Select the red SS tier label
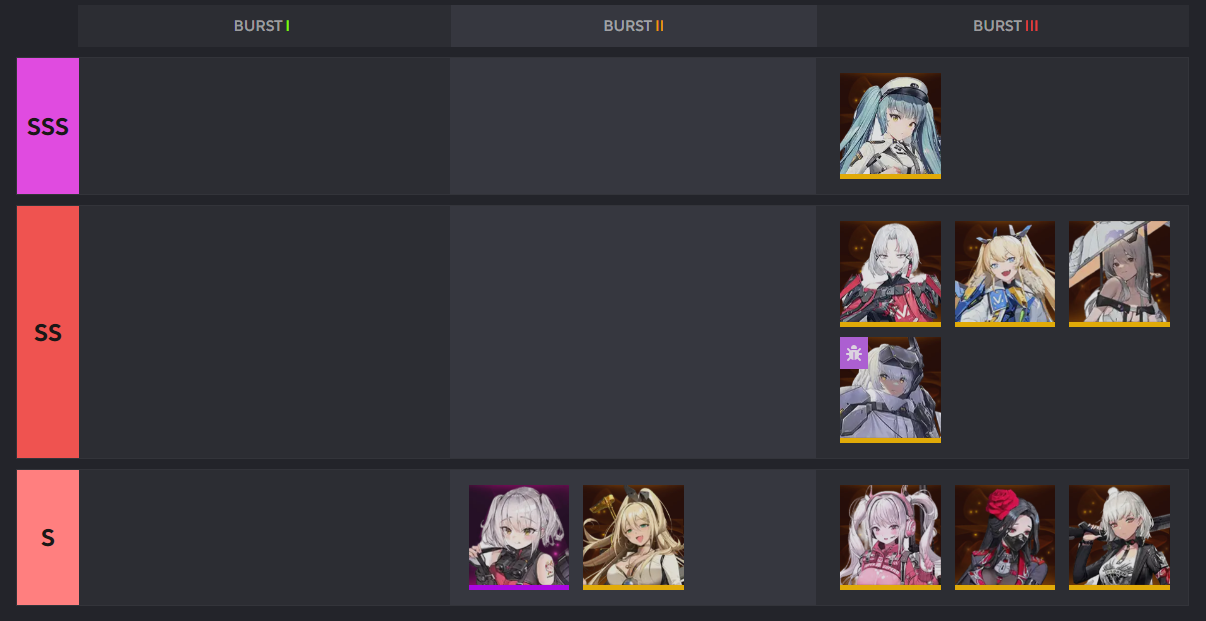The height and width of the screenshot is (621, 1206). click(x=48, y=332)
